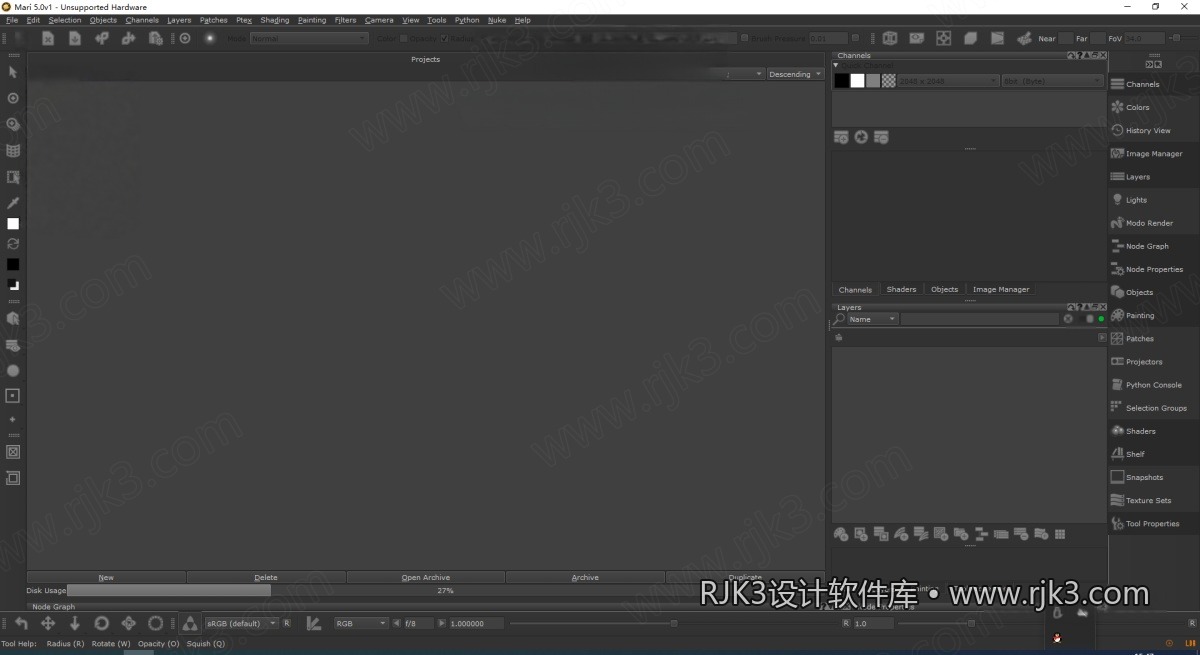Toggle green filter dot in Layers search
Image resolution: width=1200 pixels, height=655 pixels.
1101,319
